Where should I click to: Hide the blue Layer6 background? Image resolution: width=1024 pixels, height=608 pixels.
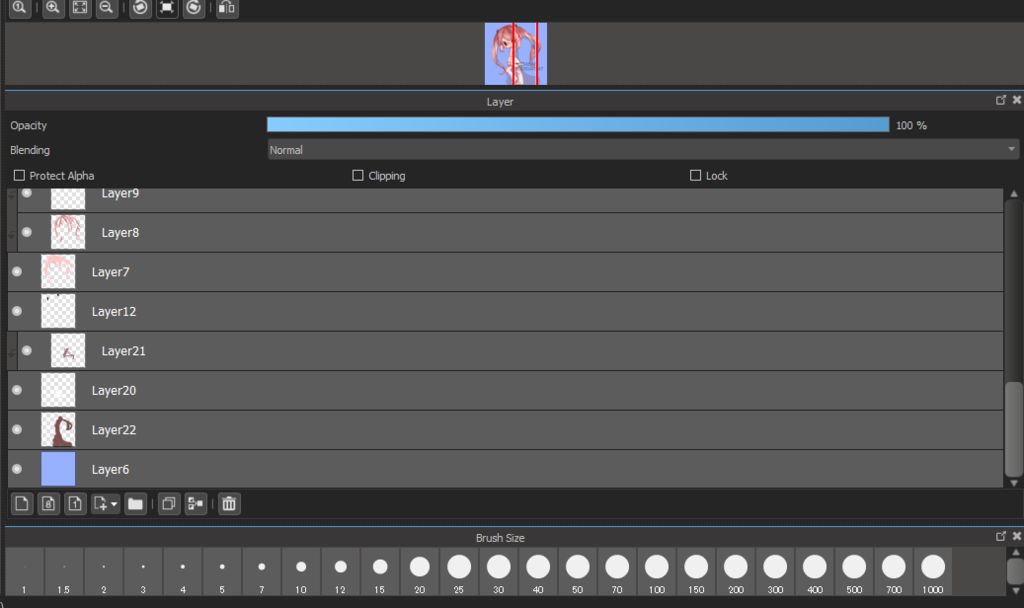coord(17,469)
